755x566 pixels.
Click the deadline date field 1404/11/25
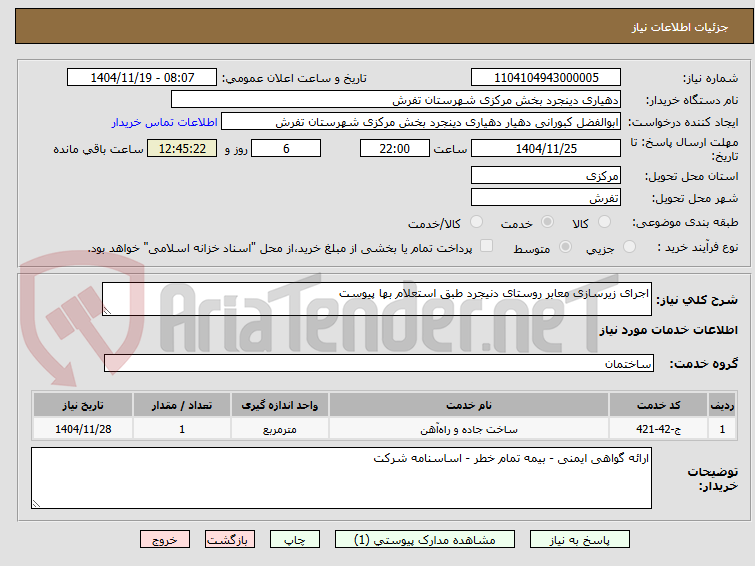pos(546,148)
